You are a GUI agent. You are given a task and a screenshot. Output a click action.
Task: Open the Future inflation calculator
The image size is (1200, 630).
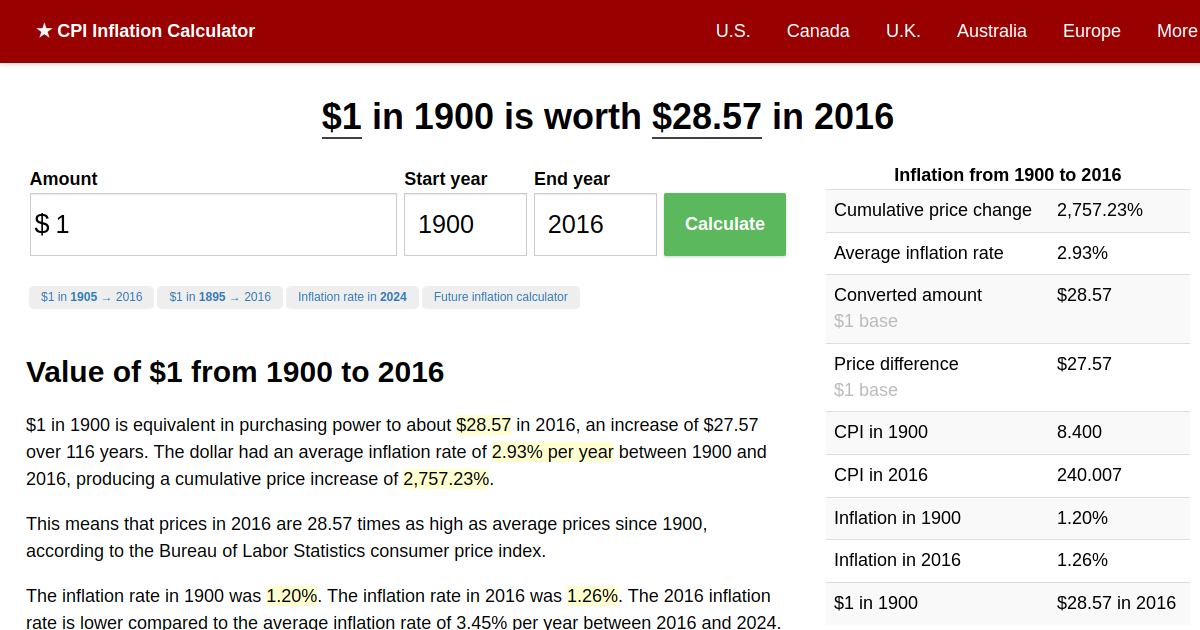pyautogui.click(x=500, y=297)
